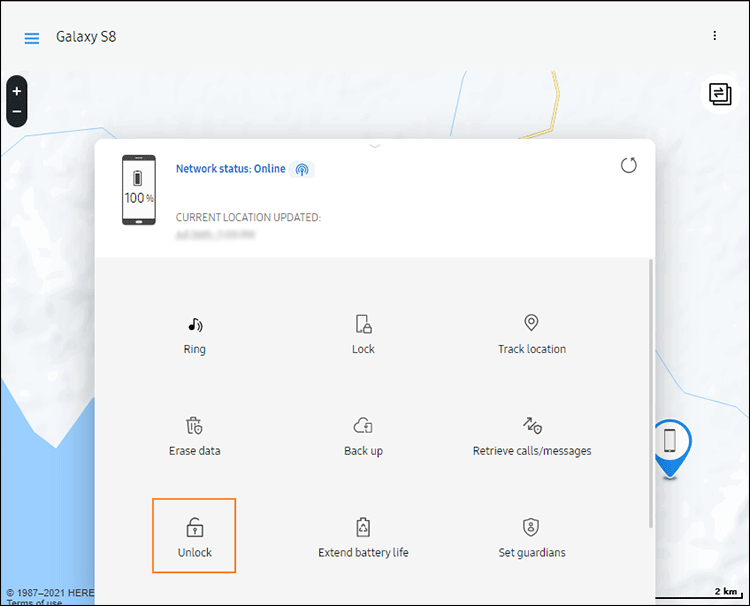Select the Ring label

pyautogui.click(x=195, y=349)
